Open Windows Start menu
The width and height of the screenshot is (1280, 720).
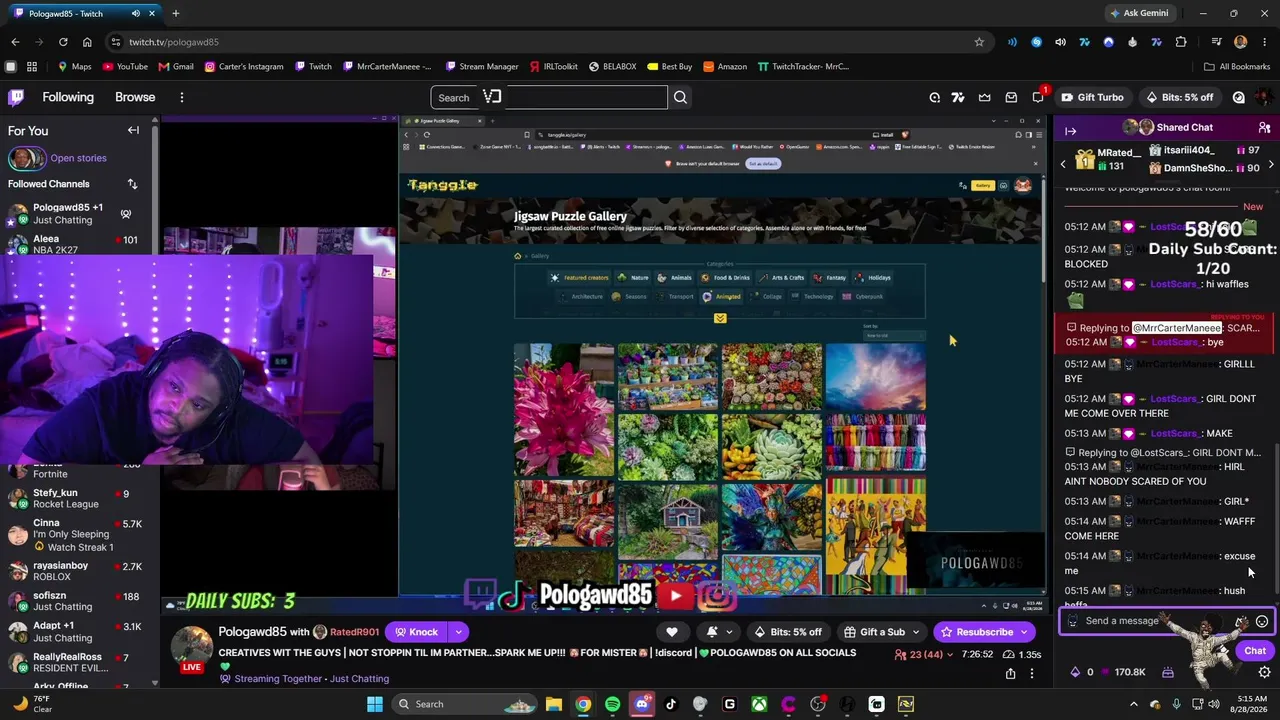point(375,704)
